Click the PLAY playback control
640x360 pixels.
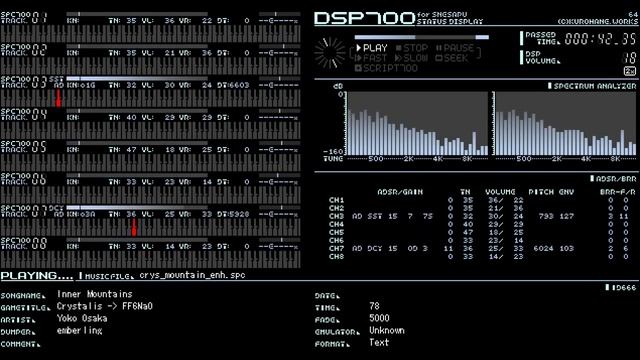[x=371, y=48]
